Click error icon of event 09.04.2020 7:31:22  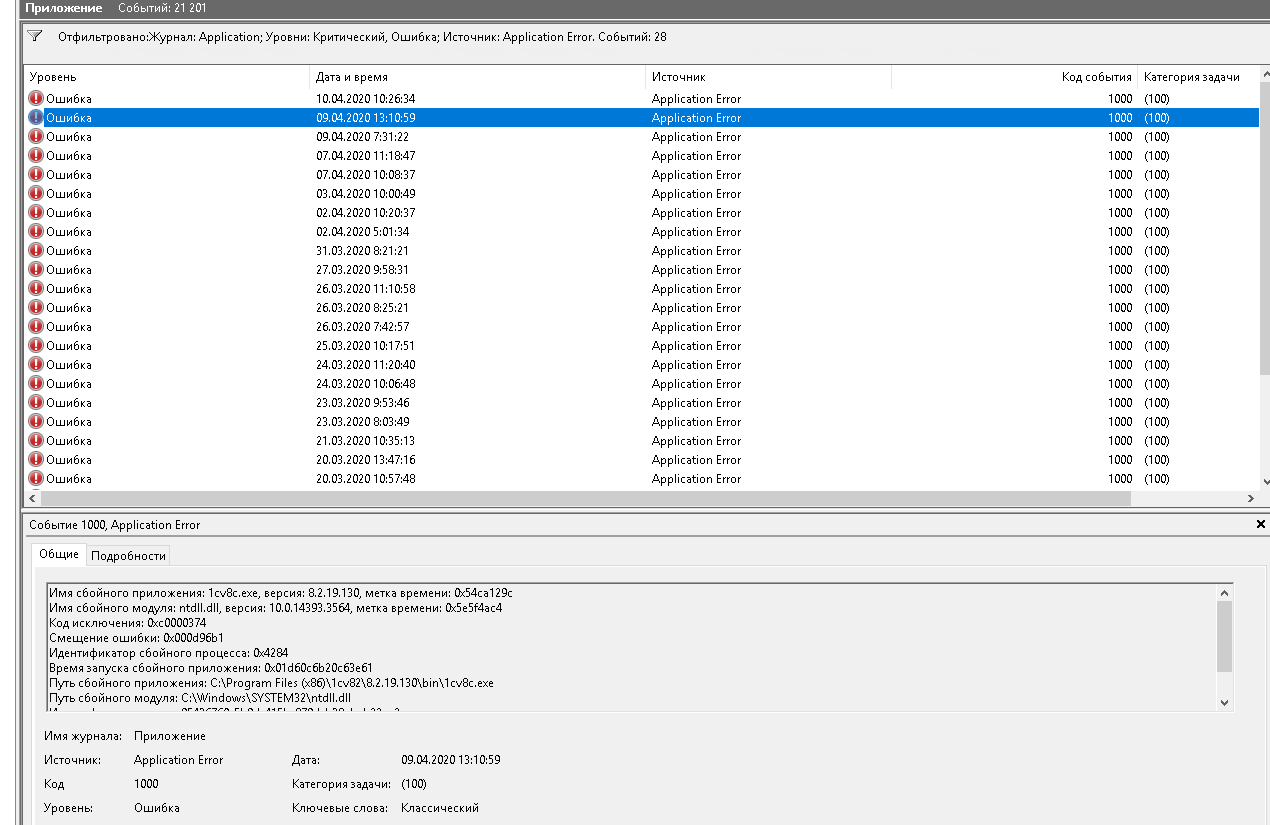(x=36, y=137)
